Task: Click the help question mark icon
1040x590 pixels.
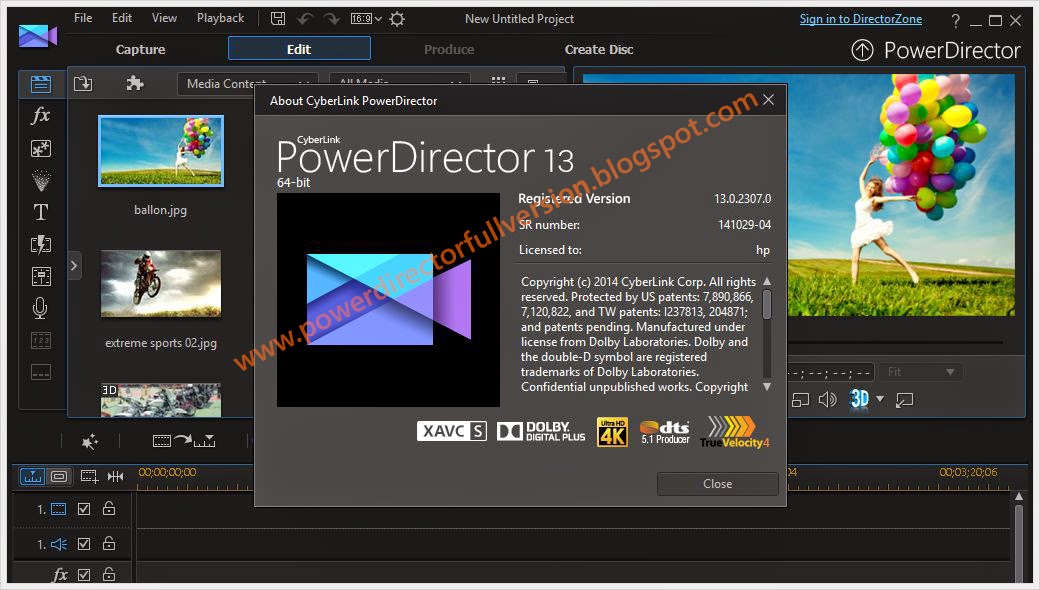Action: [955, 21]
